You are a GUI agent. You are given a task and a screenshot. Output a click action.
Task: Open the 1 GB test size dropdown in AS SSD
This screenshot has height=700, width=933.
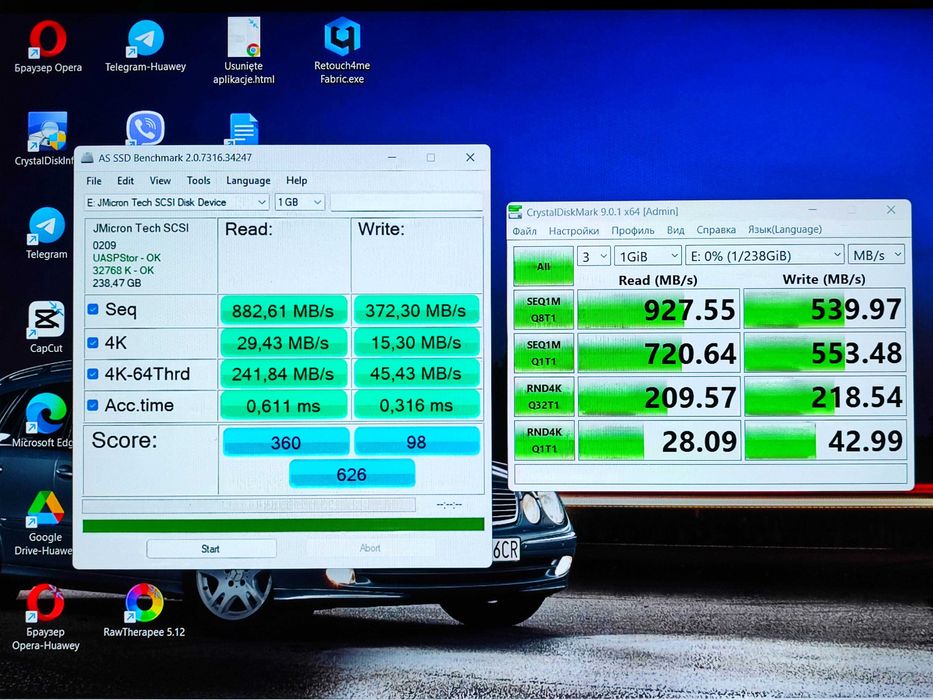click(x=299, y=202)
